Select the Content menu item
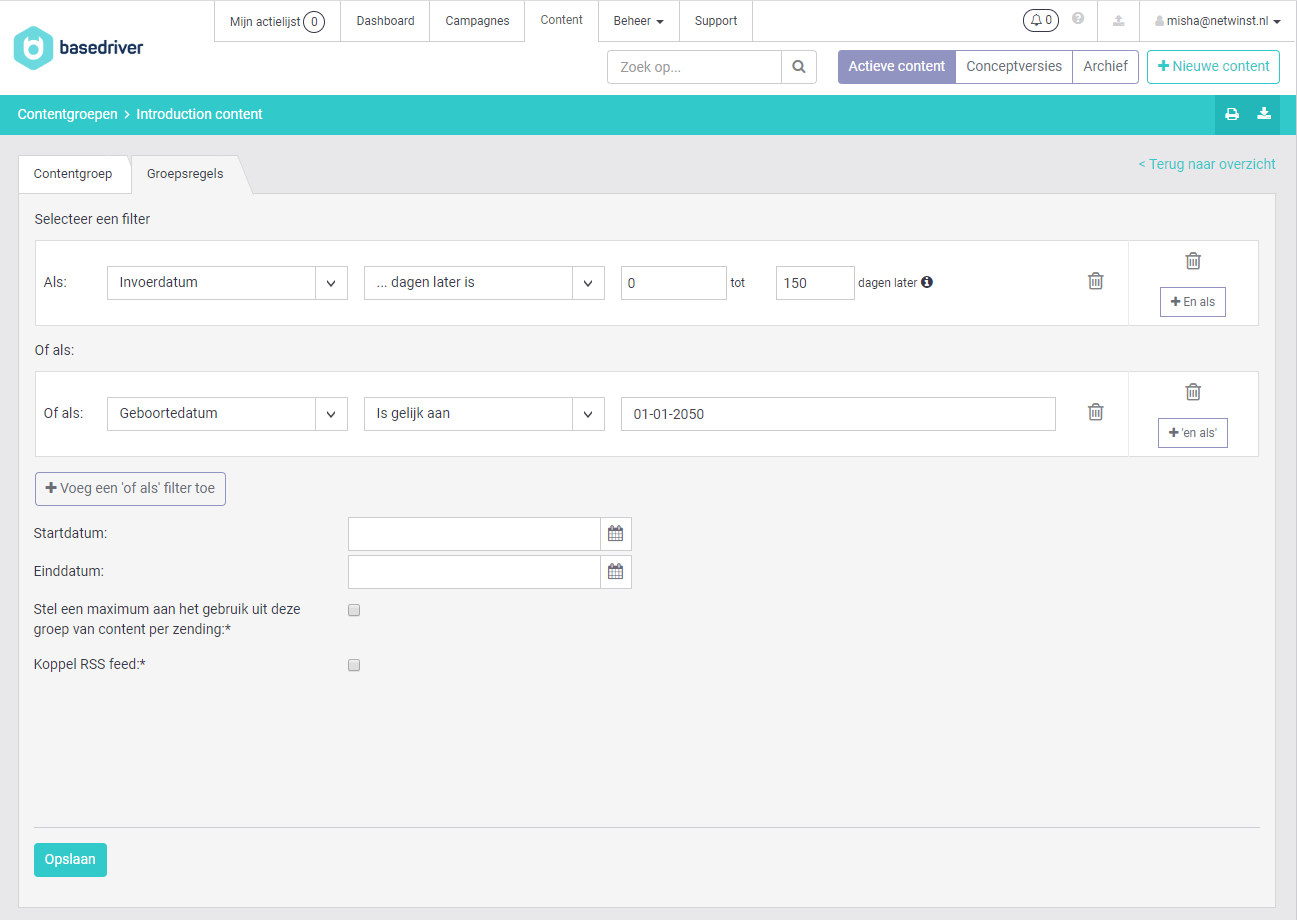 tap(561, 21)
